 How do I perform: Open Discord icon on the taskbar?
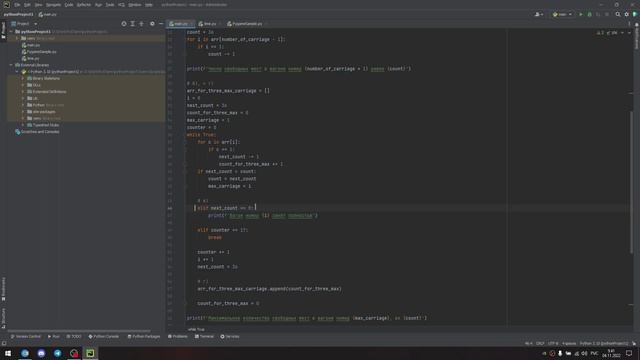(41, 353)
